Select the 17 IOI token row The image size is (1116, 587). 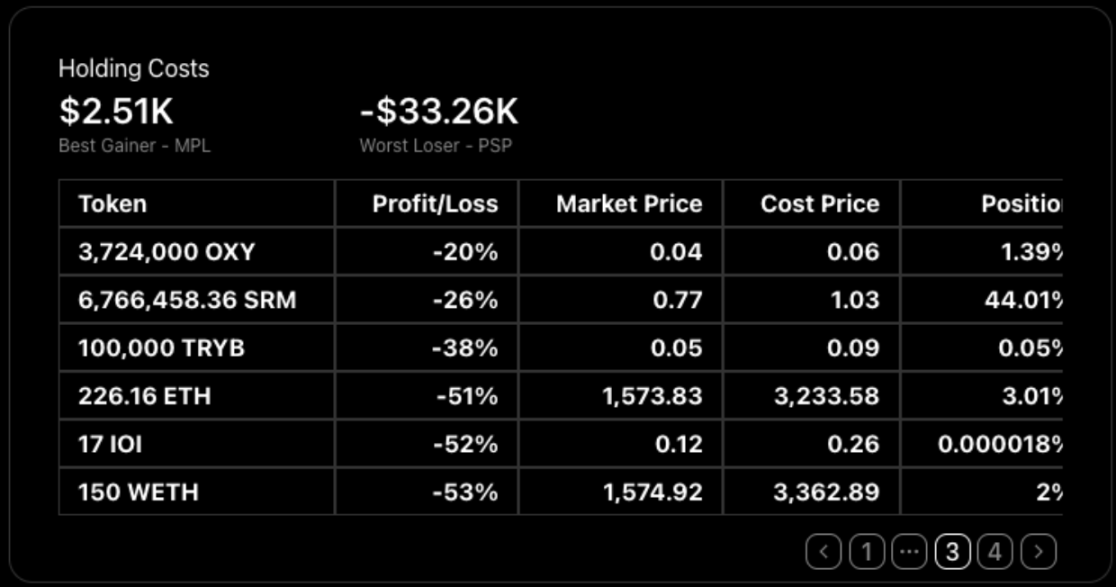pos(110,444)
